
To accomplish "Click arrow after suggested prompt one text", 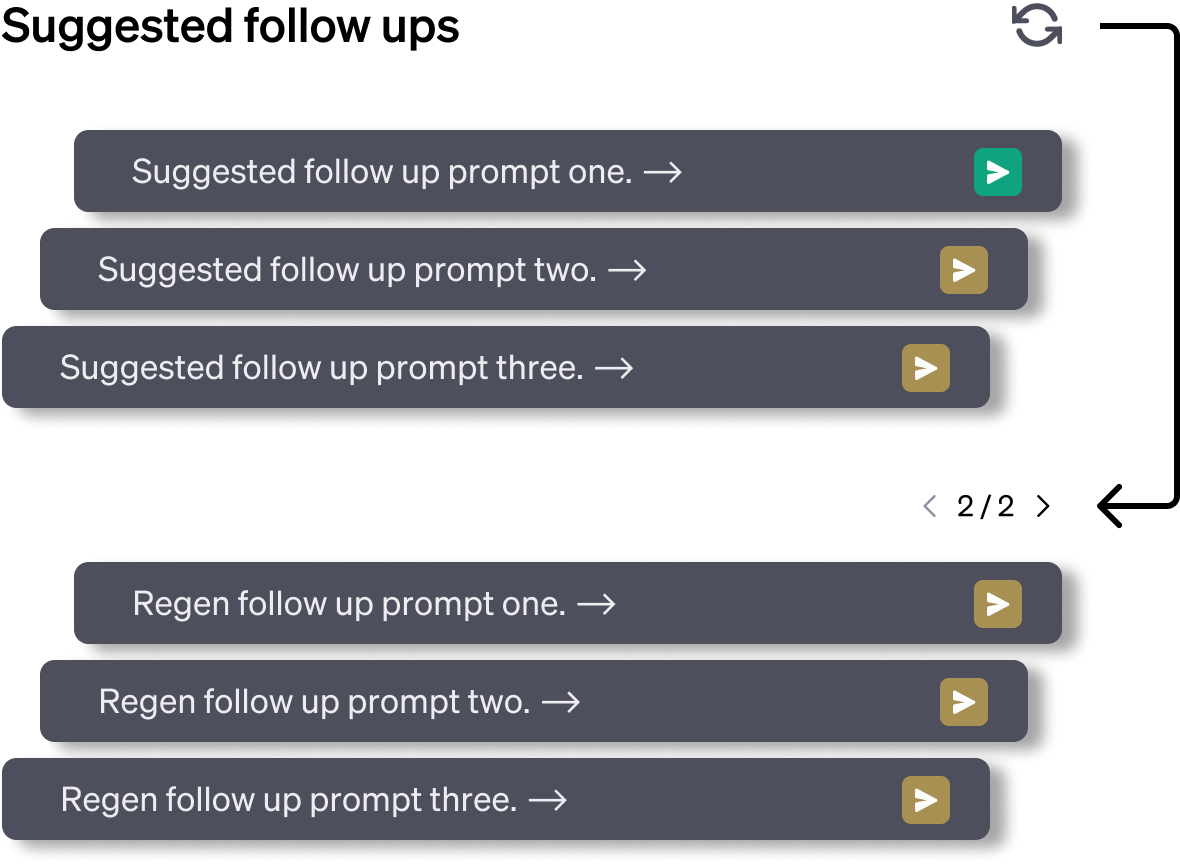I will (662, 173).
